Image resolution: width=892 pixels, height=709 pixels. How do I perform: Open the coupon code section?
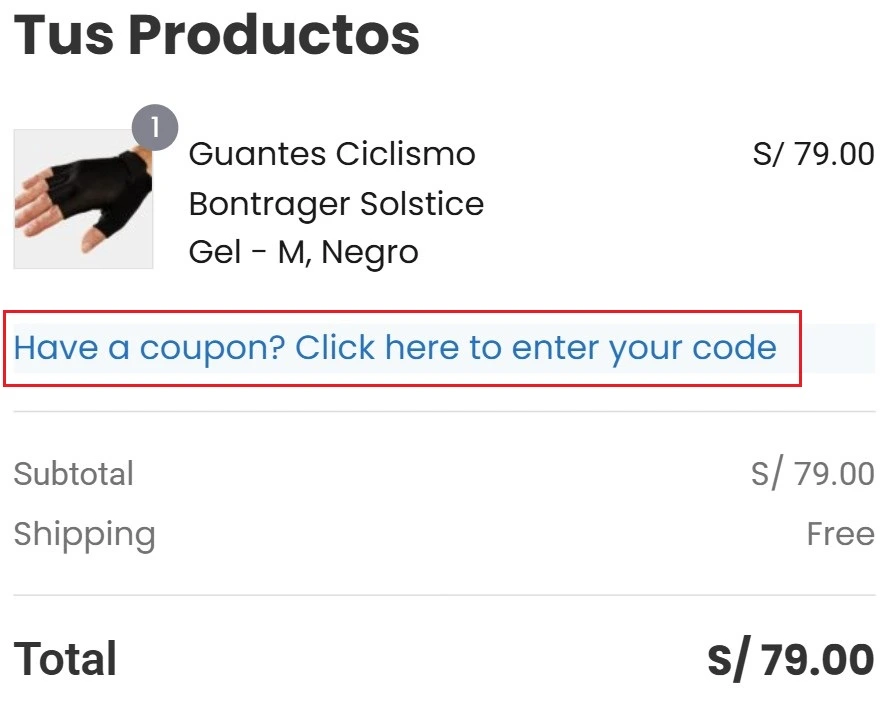click(395, 347)
